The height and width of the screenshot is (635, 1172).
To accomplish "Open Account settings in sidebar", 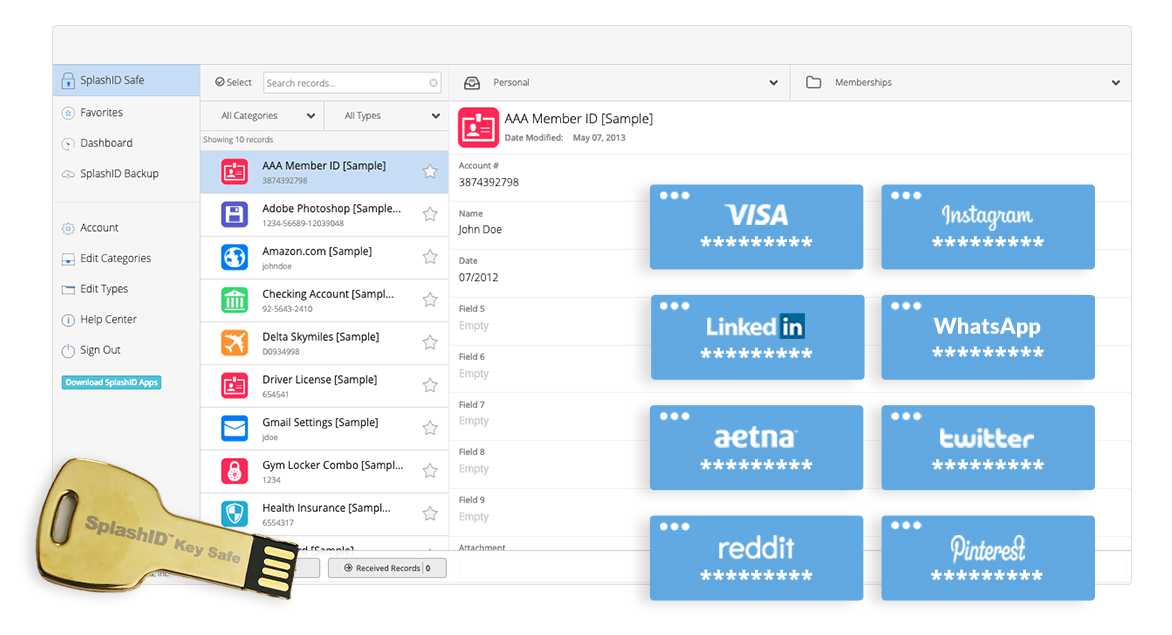I will tap(99, 228).
